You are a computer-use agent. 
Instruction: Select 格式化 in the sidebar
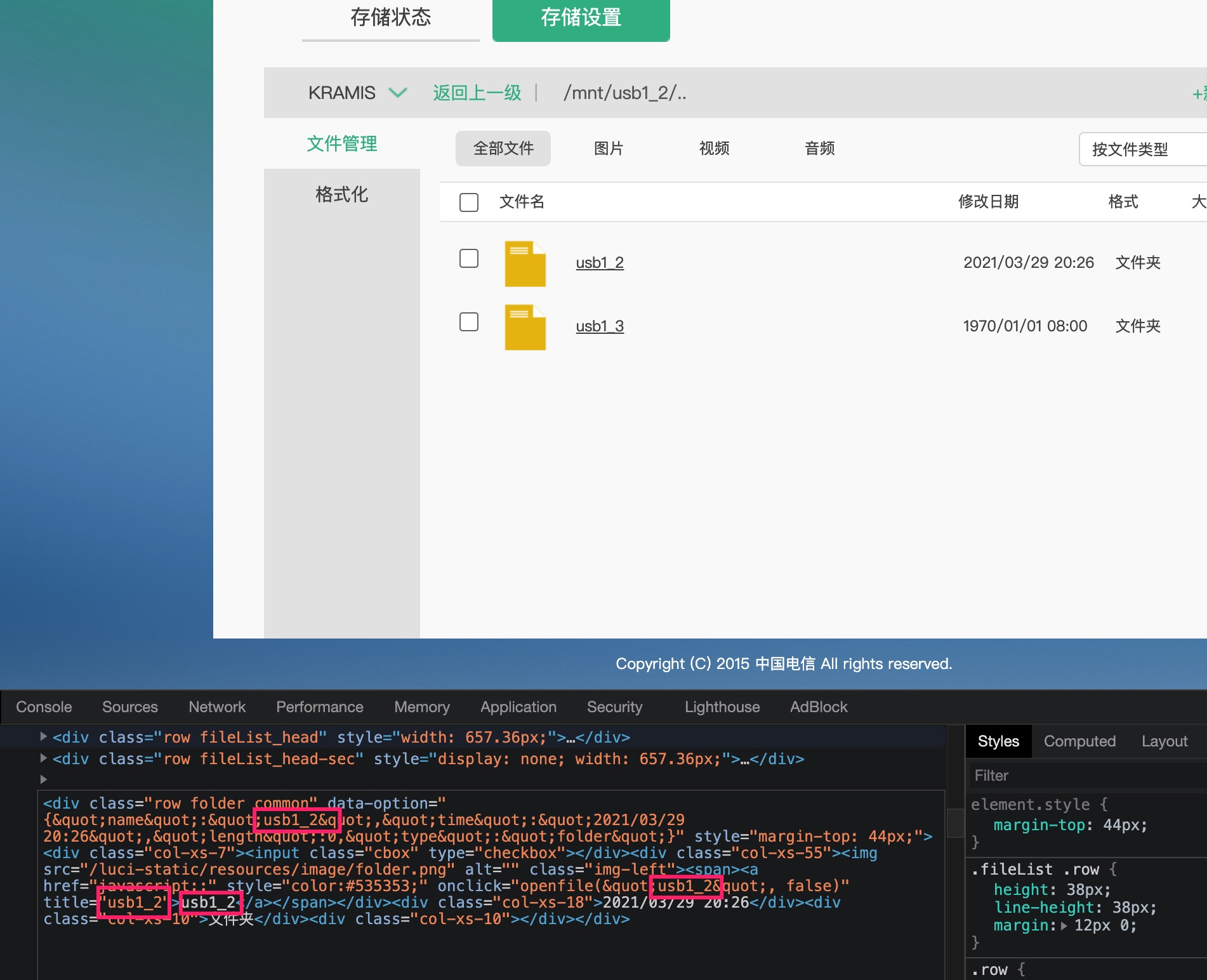click(341, 194)
